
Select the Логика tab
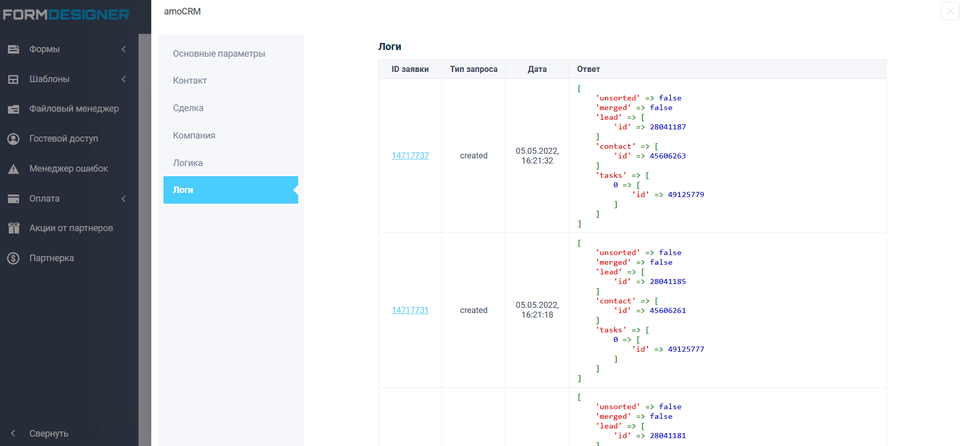click(x=189, y=162)
